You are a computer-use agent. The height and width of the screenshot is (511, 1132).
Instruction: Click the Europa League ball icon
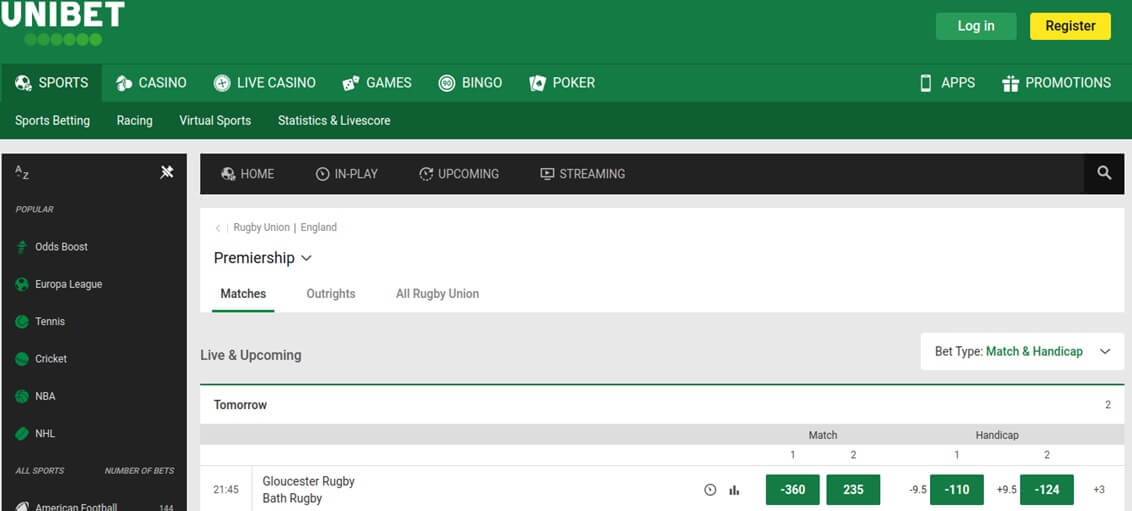pos(22,284)
